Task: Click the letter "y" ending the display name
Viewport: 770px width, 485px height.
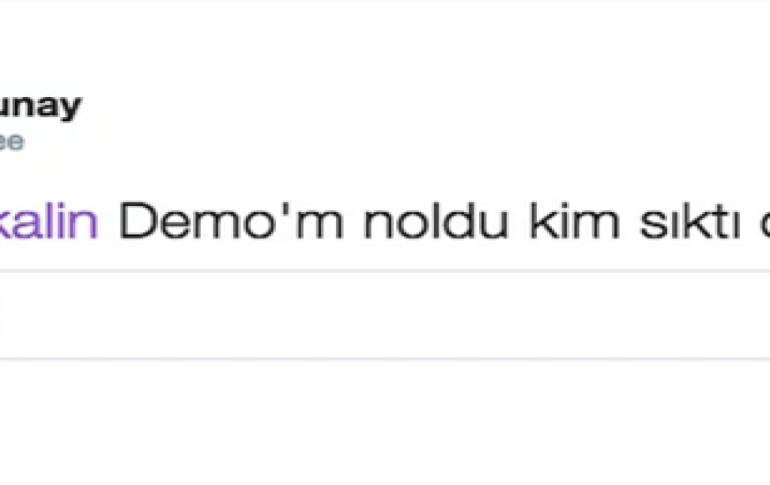Action: coord(70,109)
